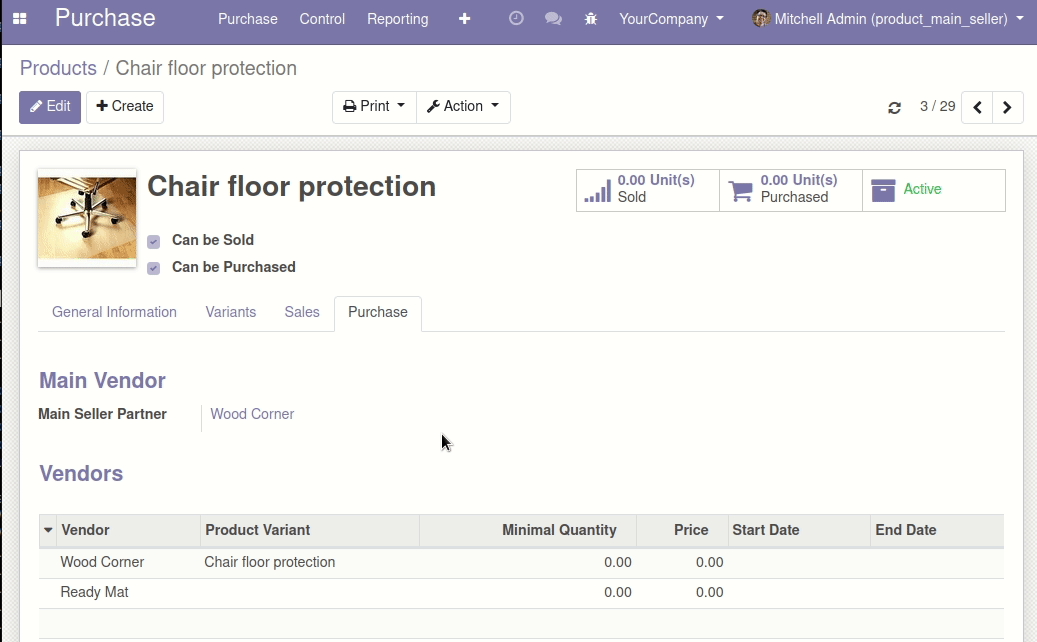Open Purchase menu in navbar
Screen dimensions: 1037x642
click(248, 19)
